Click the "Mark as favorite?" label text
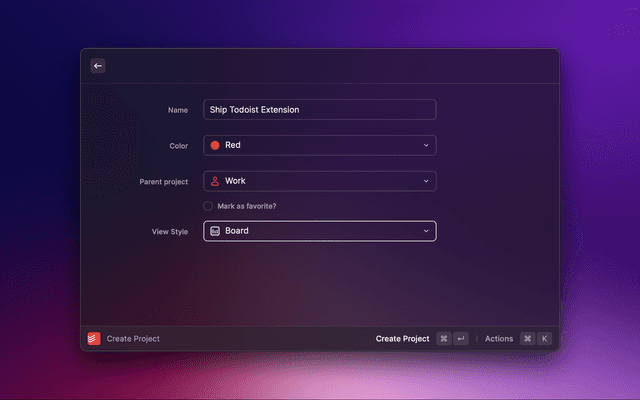Screen dimensions: 640x400 pyautogui.click(x=246, y=206)
